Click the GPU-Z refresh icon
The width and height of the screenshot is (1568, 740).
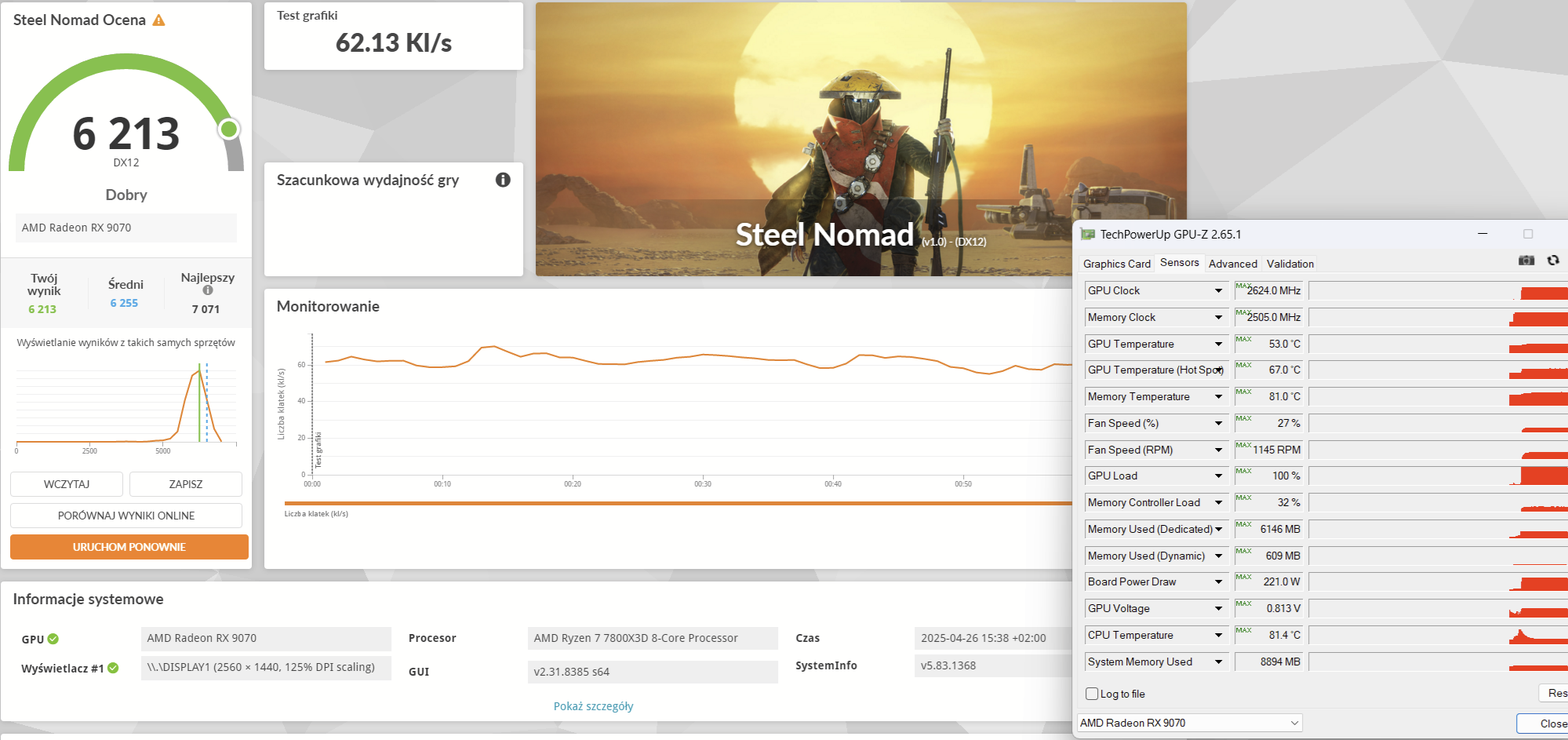1552,261
